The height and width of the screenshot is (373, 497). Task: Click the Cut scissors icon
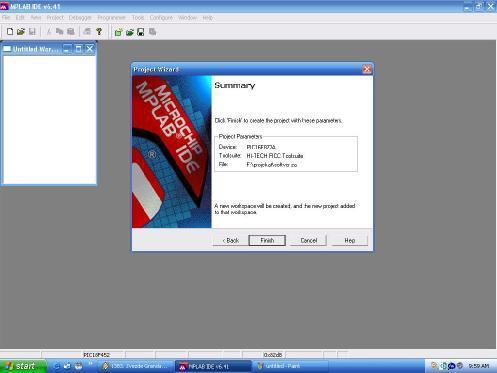coord(49,32)
